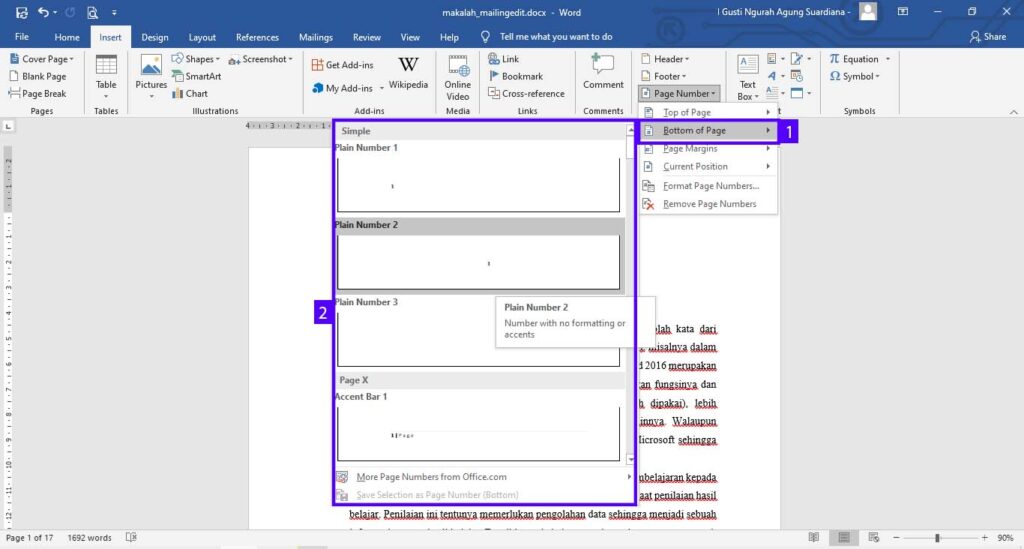
Task: Insert a Link
Action: (x=504, y=59)
